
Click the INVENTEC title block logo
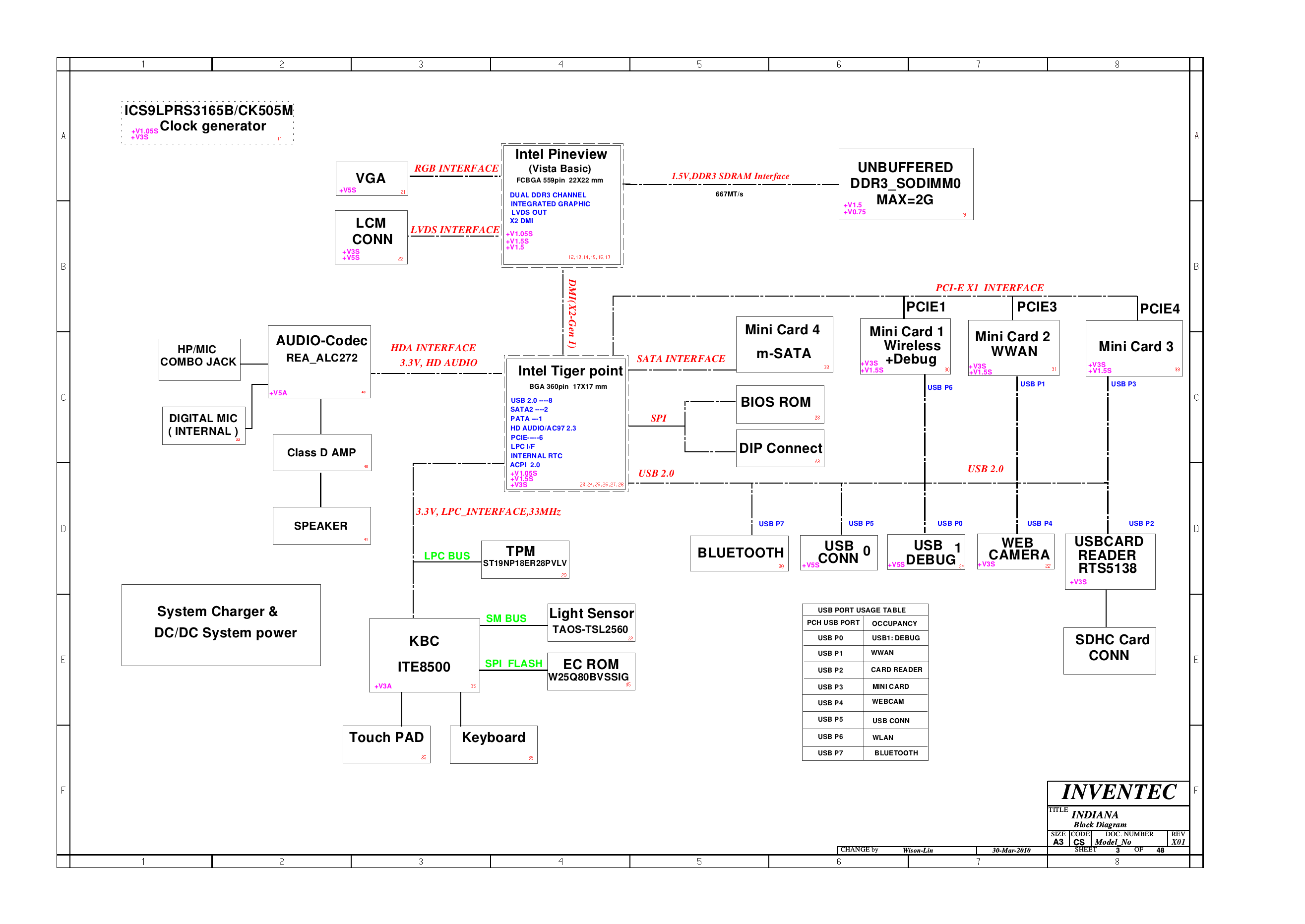[1118, 792]
